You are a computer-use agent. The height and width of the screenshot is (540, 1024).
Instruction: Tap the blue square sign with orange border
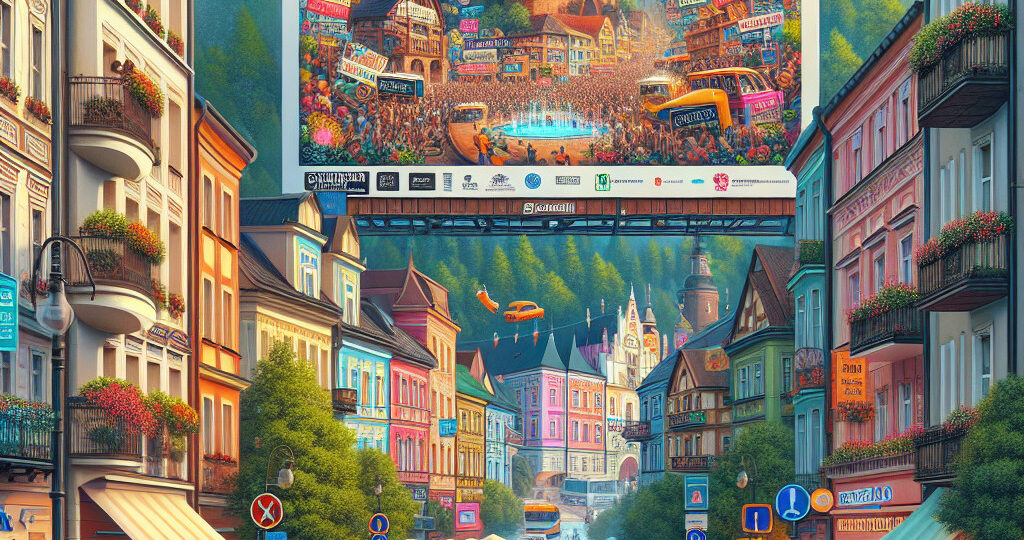coord(756,518)
